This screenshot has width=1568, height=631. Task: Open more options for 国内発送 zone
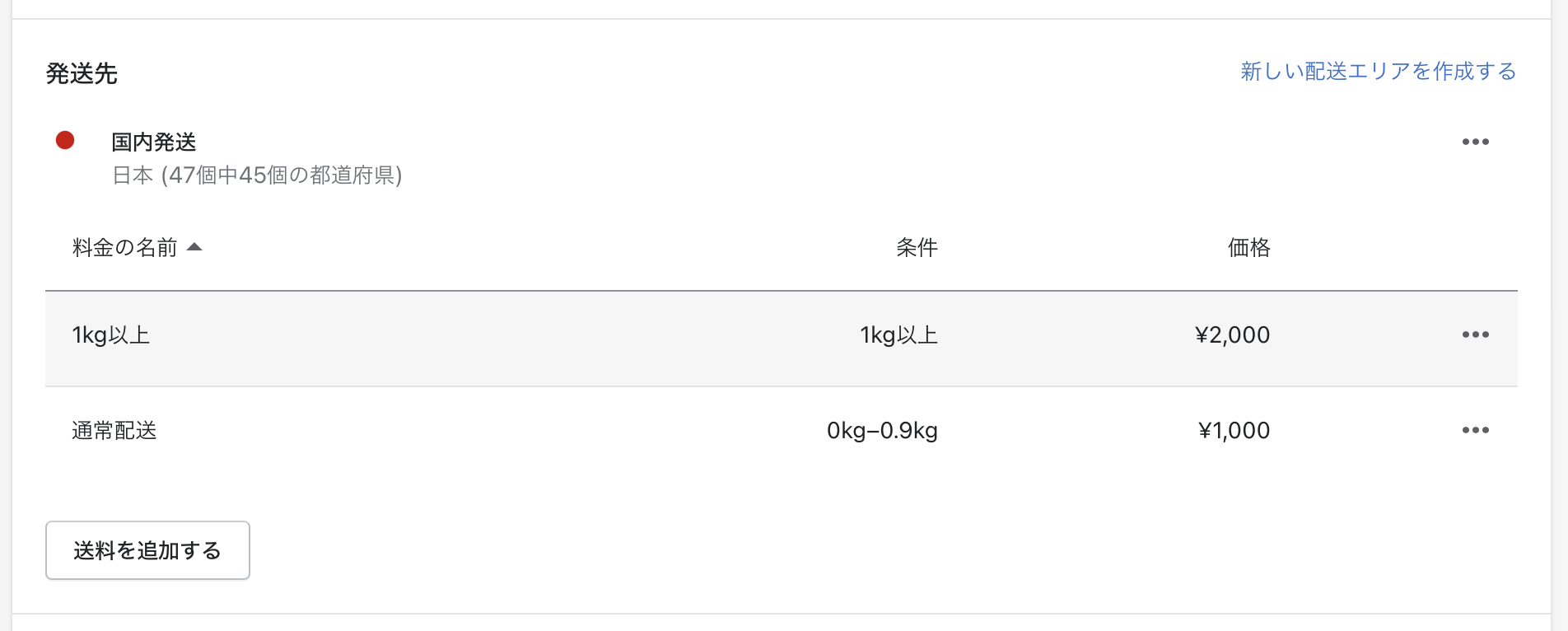pyautogui.click(x=1475, y=142)
